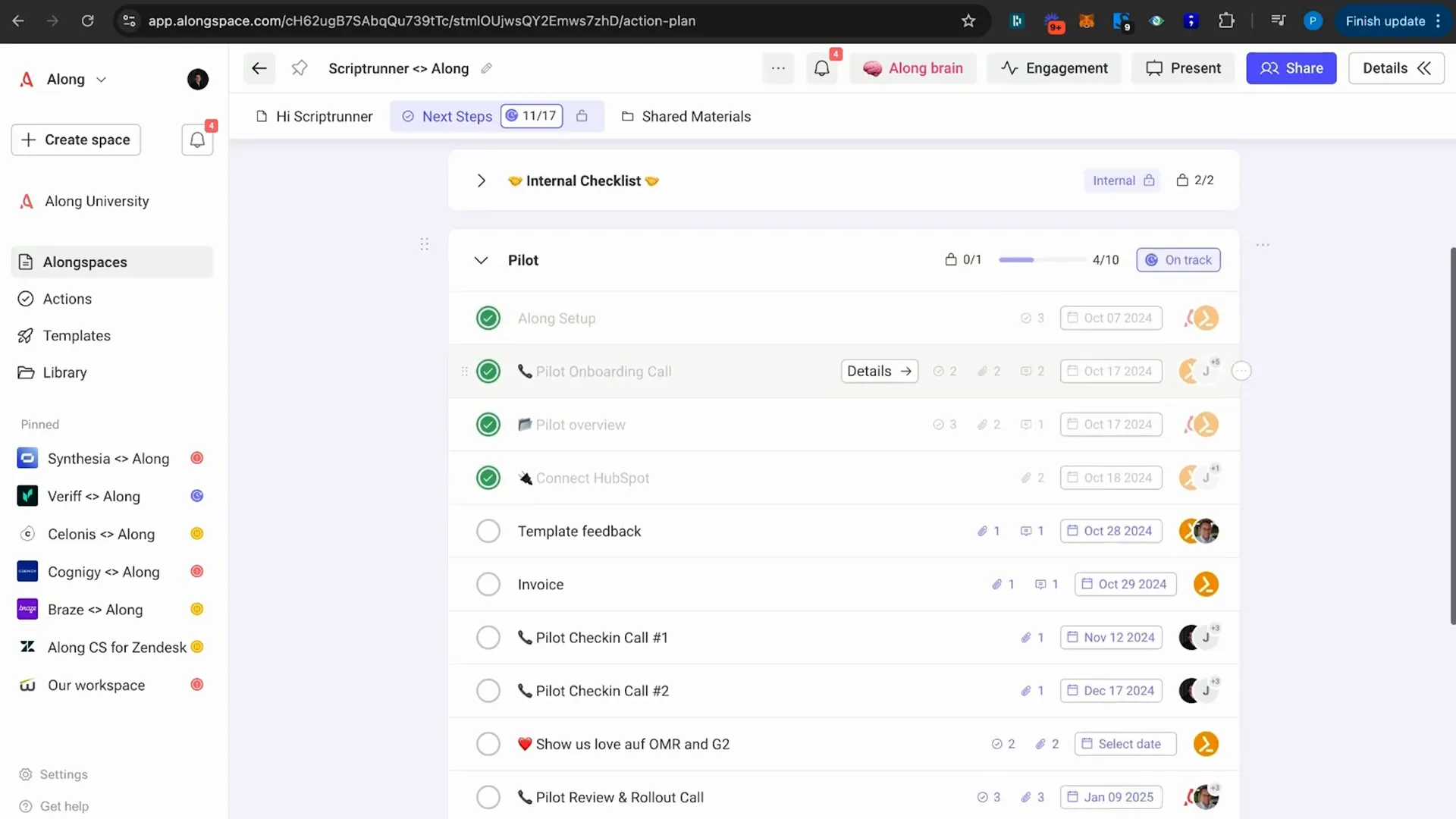Click the Synthesia <> Along pinned space
The image size is (1456, 819).
click(108, 458)
